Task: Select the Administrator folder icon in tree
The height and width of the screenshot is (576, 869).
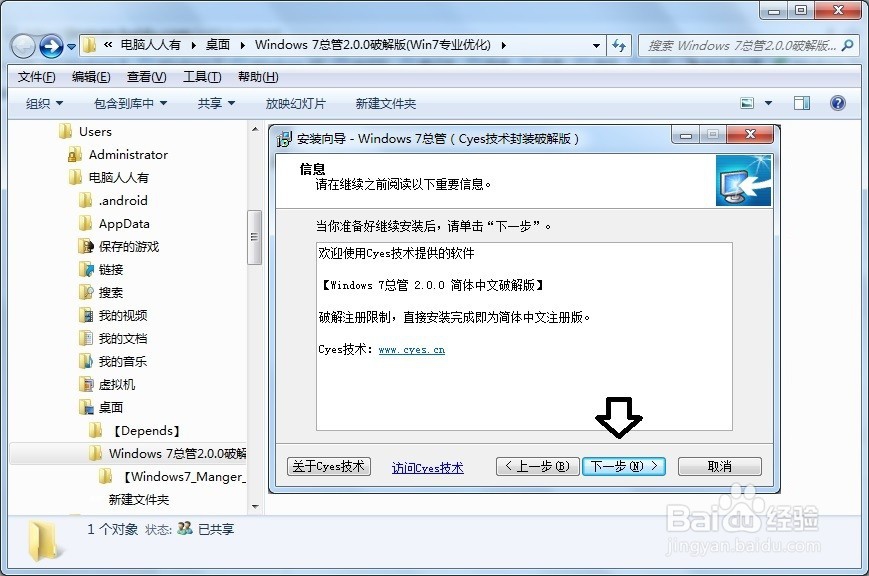Action: [x=75, y=155]
